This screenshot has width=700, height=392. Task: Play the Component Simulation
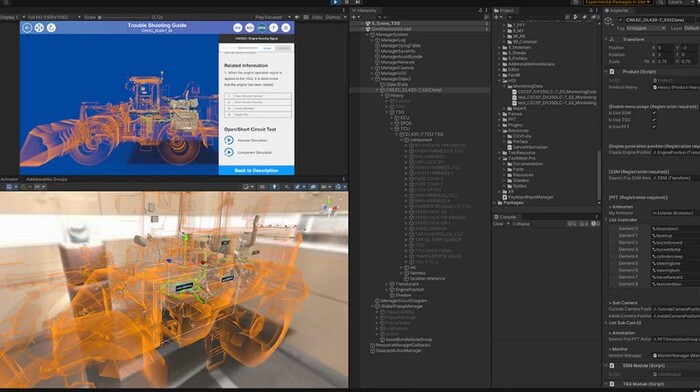(229, 152)
